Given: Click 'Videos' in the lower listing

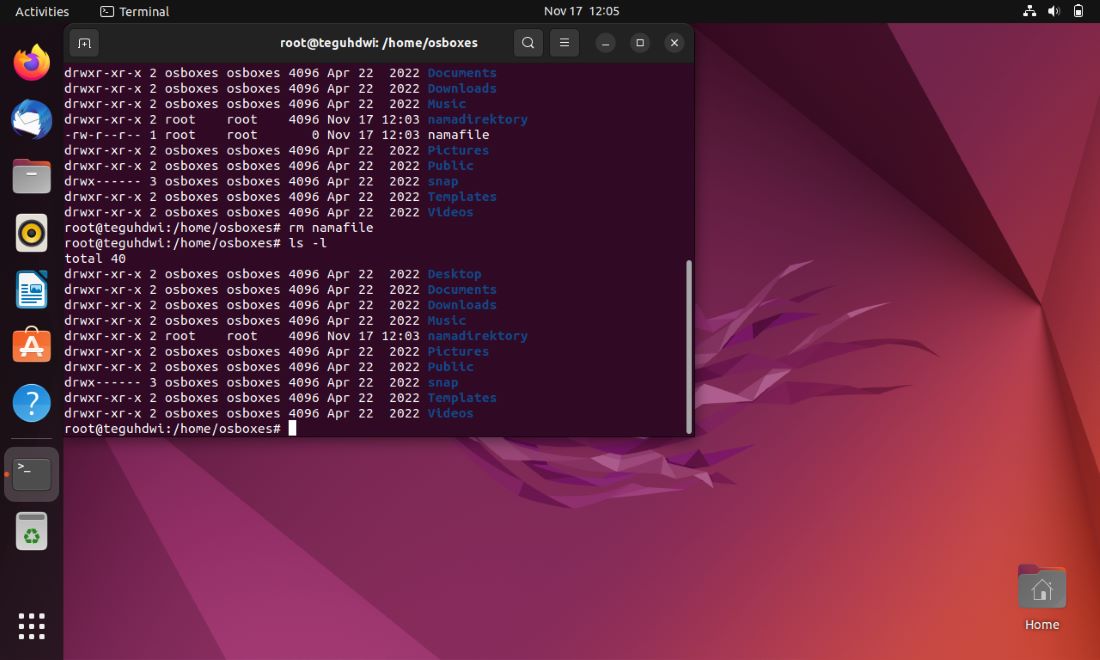Looking at the screenshot, I should tap(450, 413).
